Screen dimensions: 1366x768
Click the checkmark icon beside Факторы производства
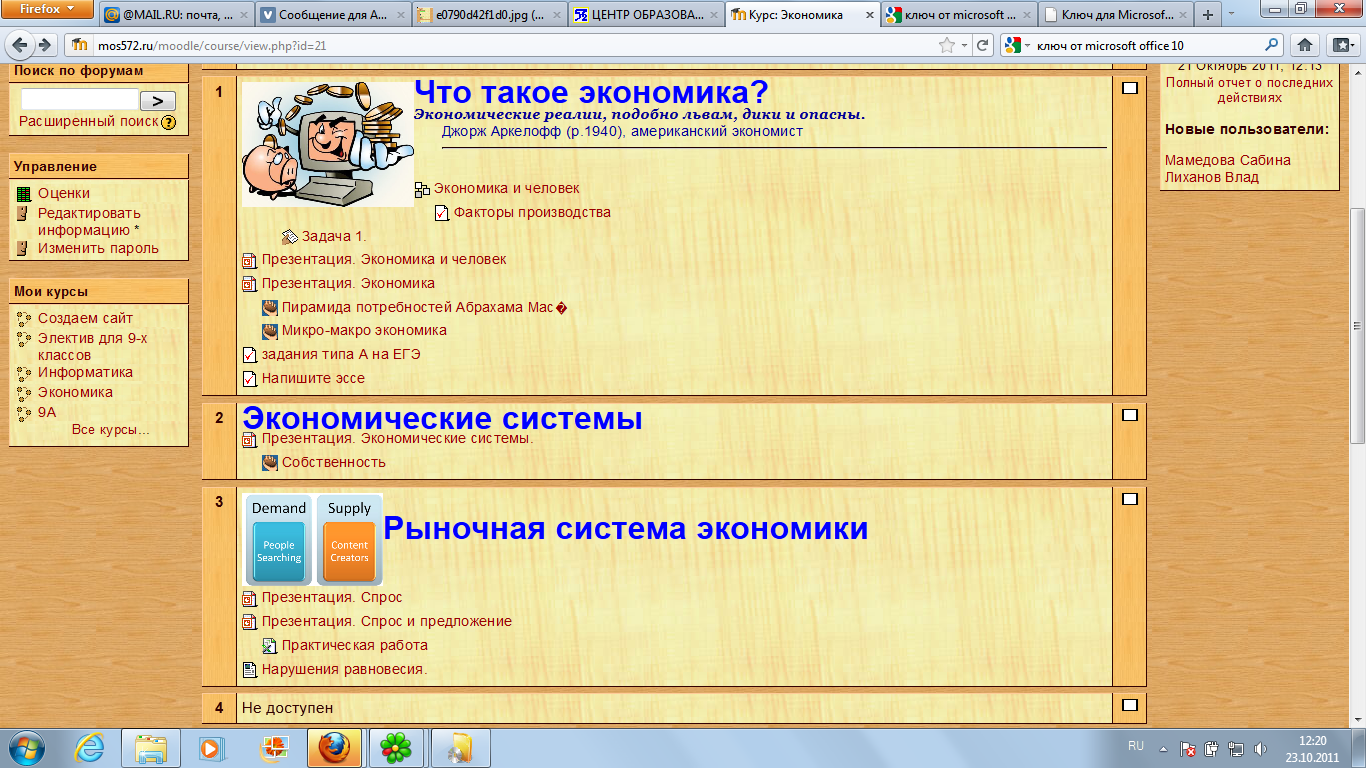[442, 213]
